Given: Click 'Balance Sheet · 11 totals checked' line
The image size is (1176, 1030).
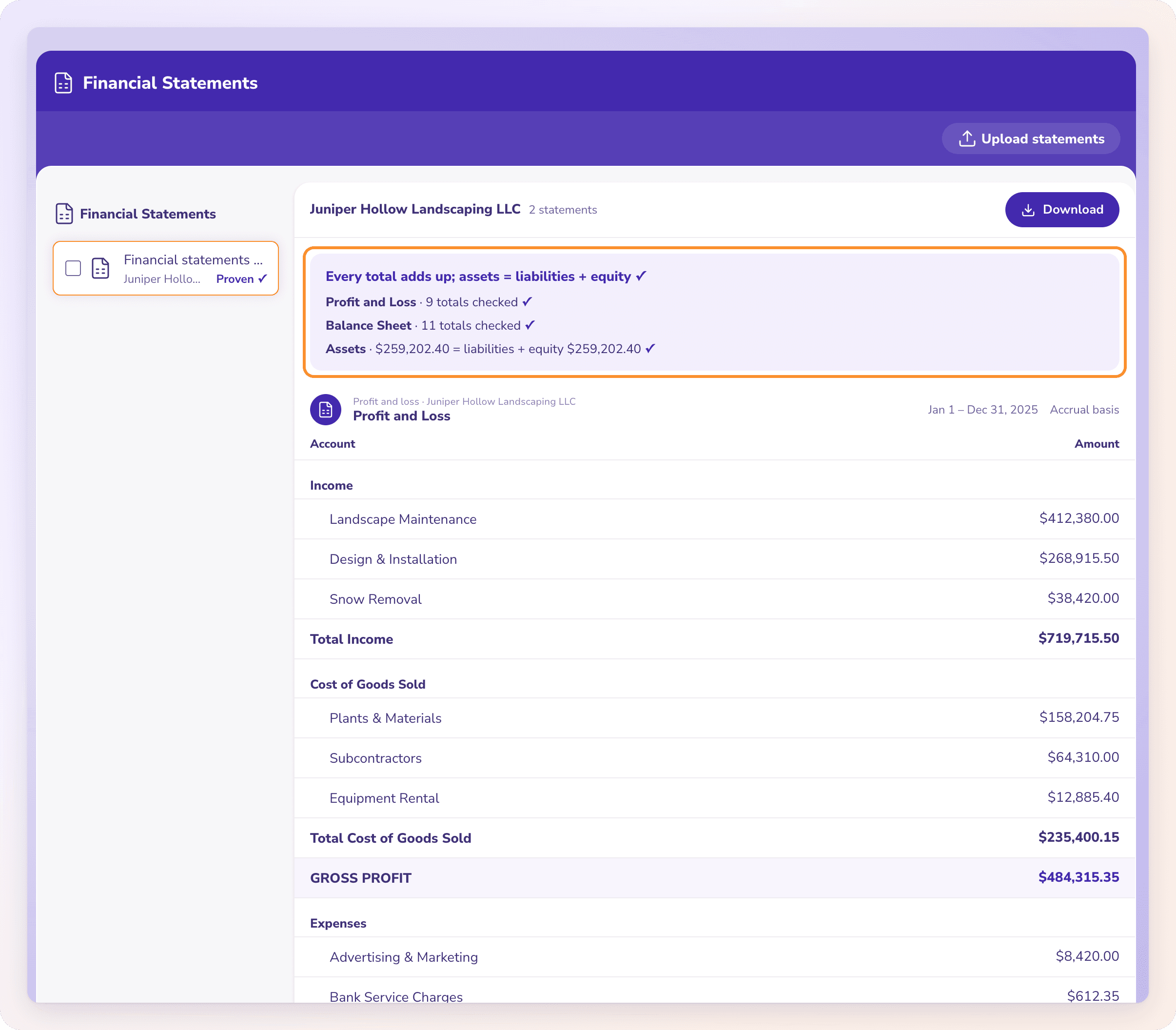Looking at the screenshot, I should click(x=431, y=326).
